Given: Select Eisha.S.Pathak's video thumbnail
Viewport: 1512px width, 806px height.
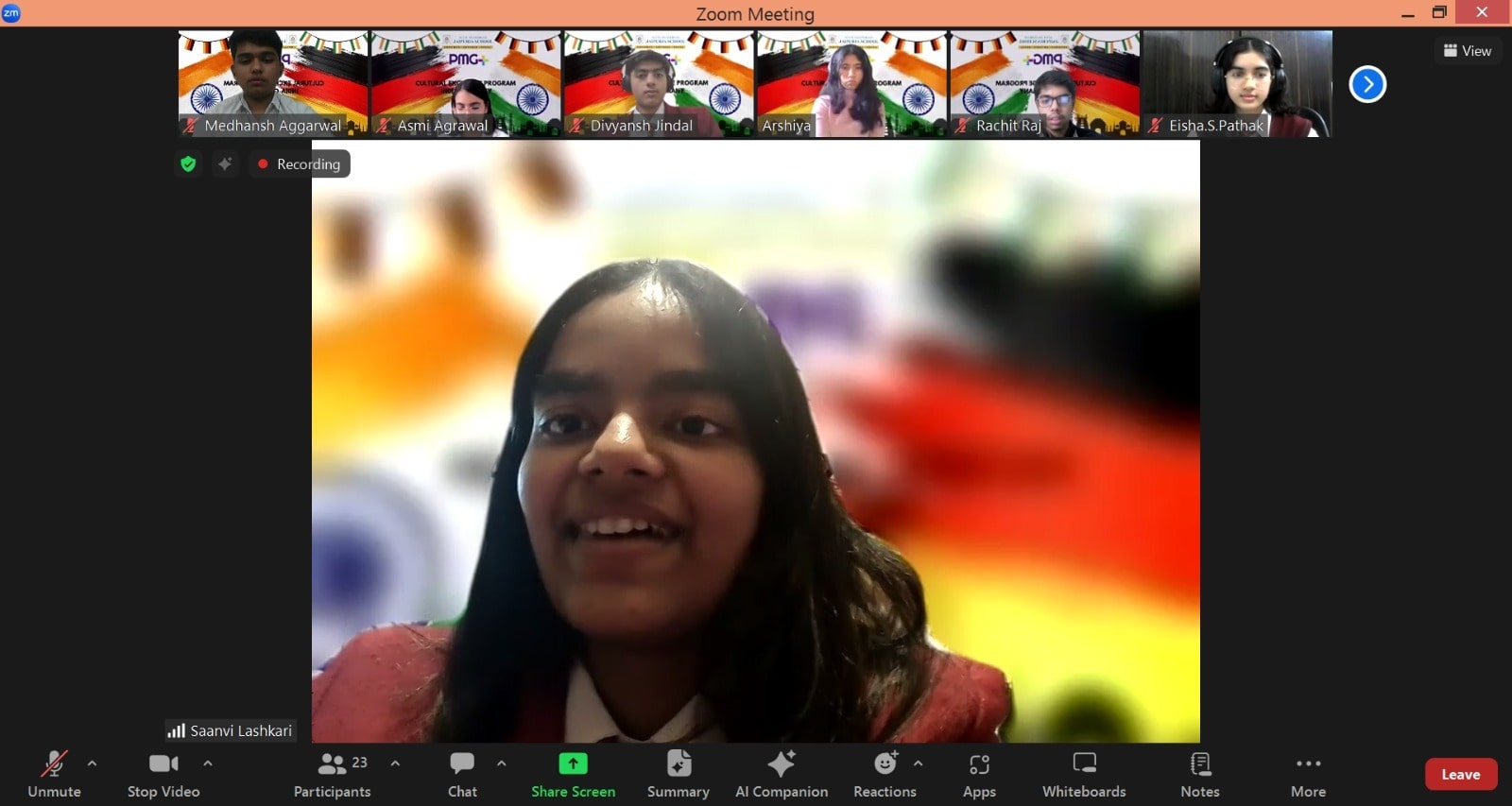Looking at the screenshot, I should coord(1237,83).
